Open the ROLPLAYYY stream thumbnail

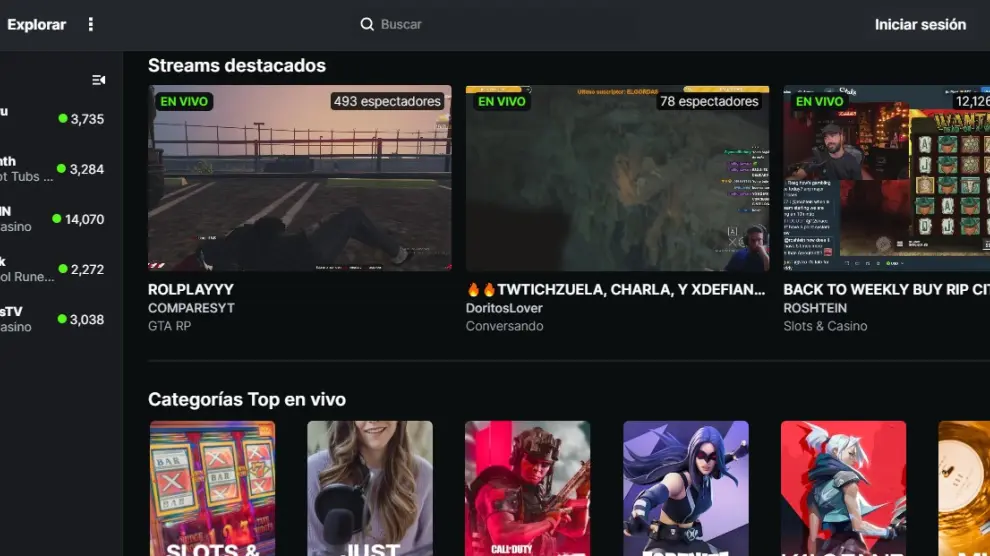pyautogui.click(x=299, y=178)
